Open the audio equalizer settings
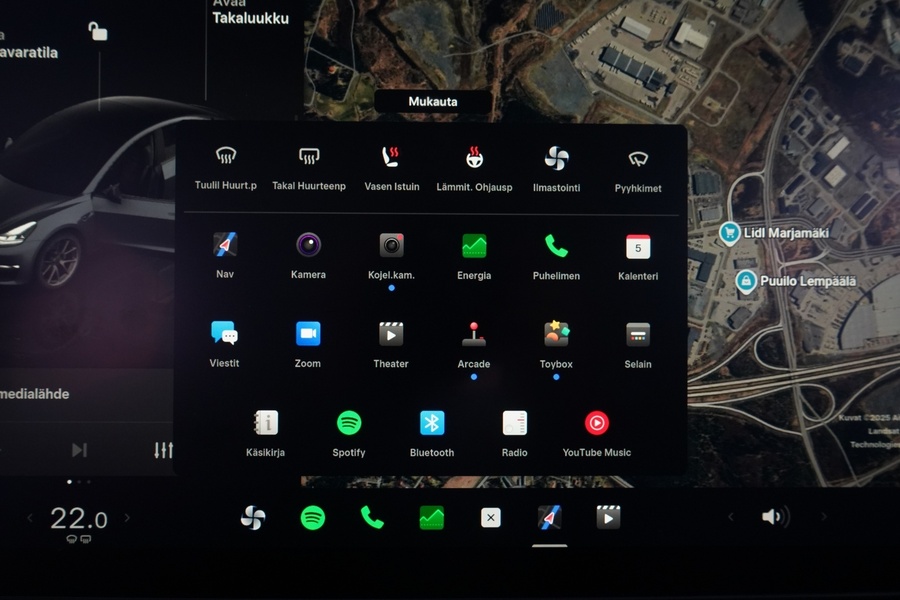Screen dimensions: 900x600 click(x=163, y=450)
